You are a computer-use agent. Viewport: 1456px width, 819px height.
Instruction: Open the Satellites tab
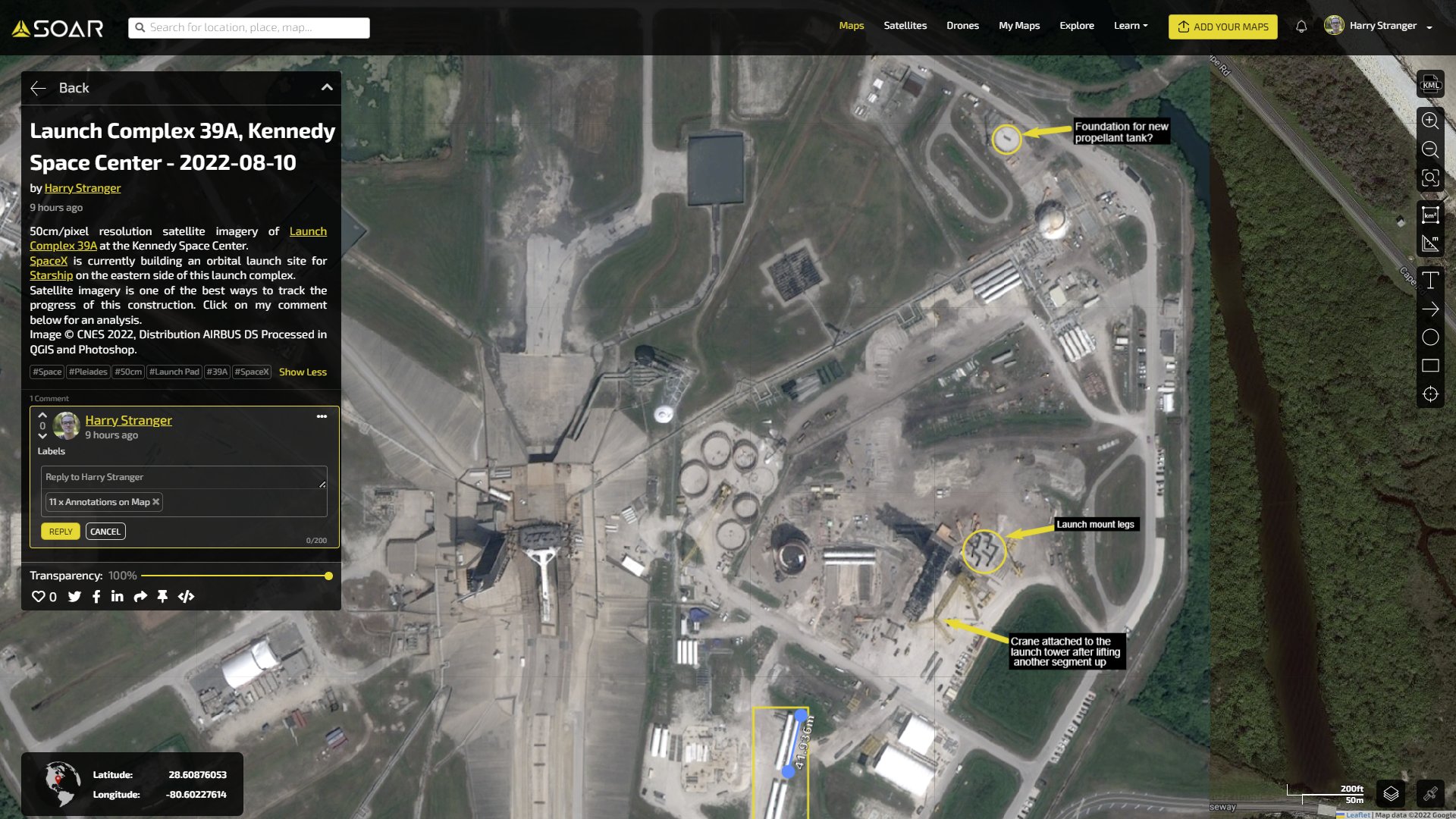pos(905,26)
